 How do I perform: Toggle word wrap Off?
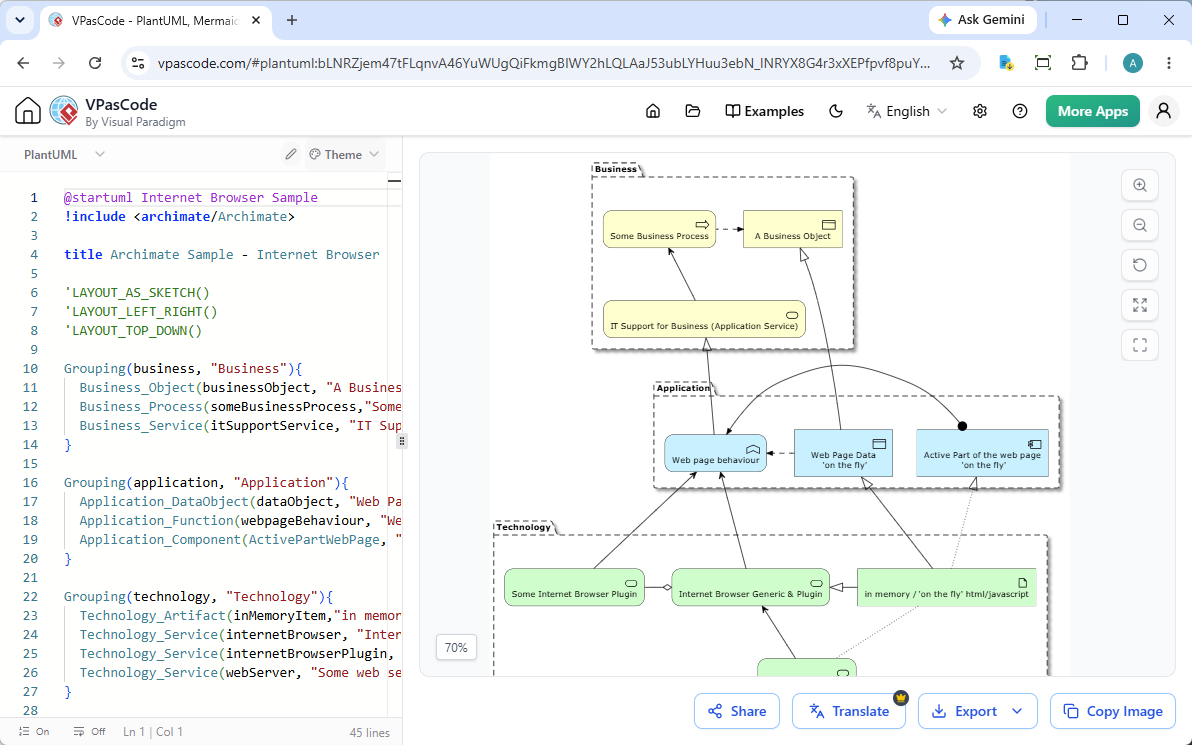point(90,731)
